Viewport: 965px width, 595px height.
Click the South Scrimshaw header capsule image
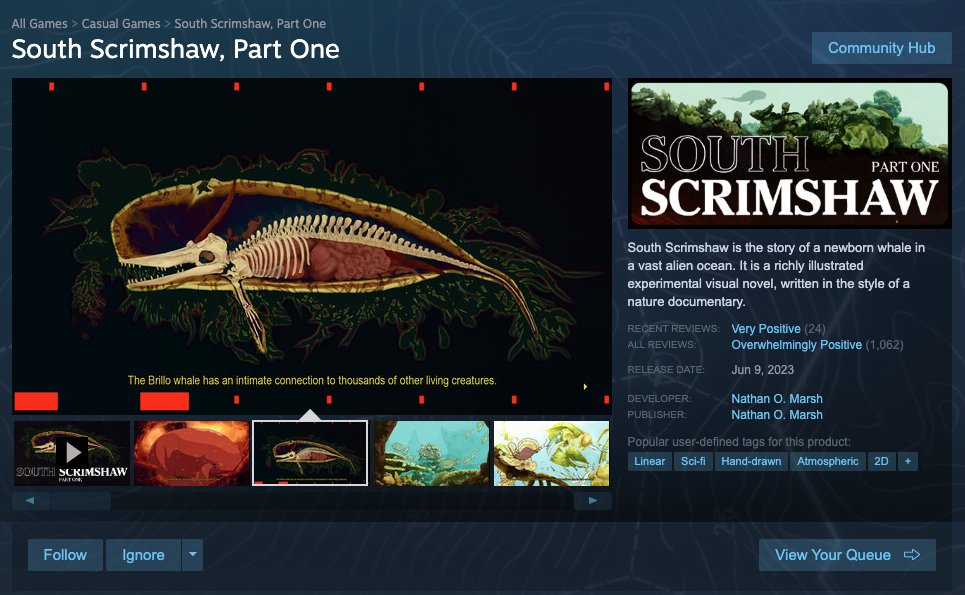coord(790,154)
